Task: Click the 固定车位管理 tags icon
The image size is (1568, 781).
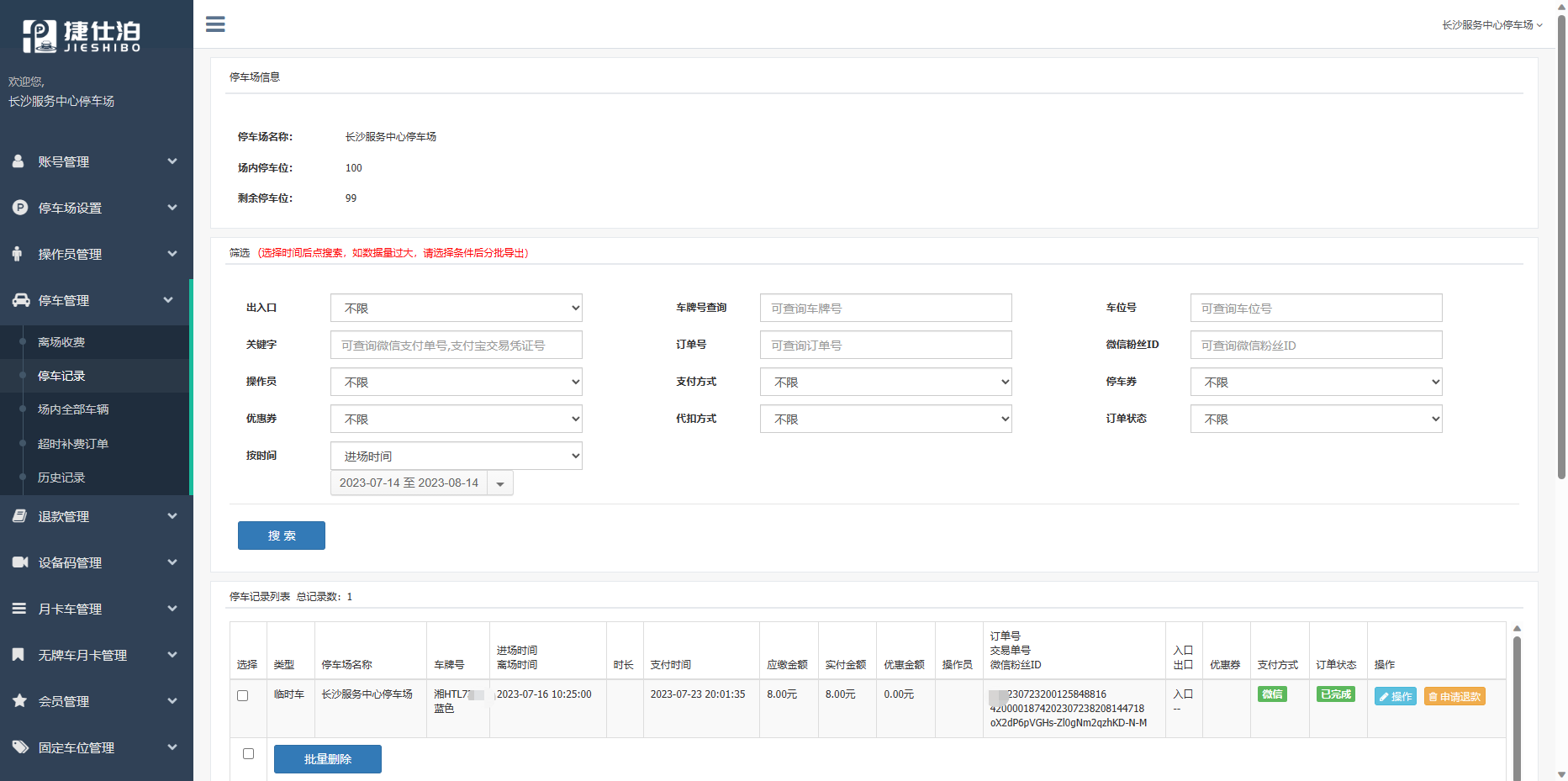Action: (x=20, y=747)
